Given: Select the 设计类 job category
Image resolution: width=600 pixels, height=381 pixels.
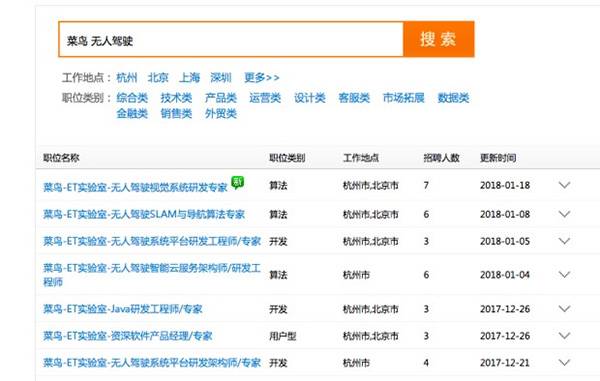Looking at the screenshot, I should 310,98.
